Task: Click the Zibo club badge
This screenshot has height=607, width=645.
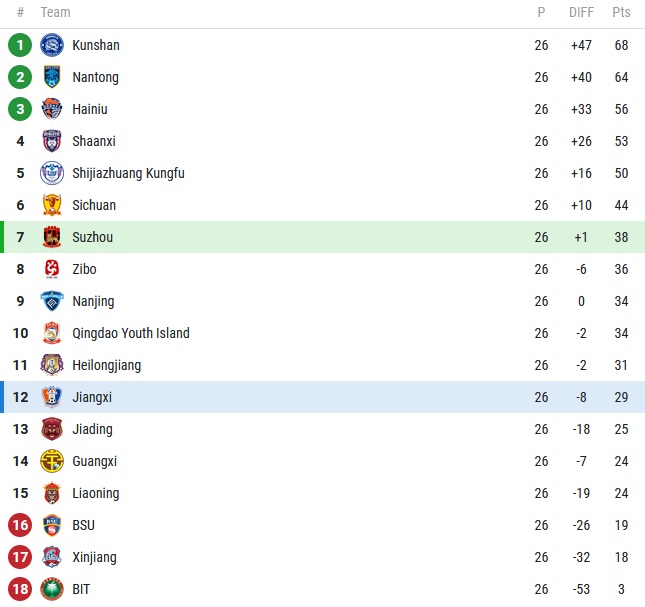Action: [x=52, y=269]
